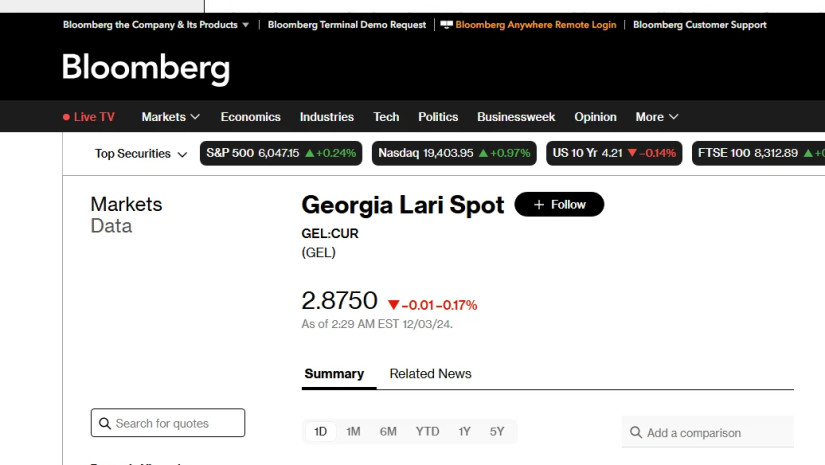Image resolution: width=825 pixels, height=465 pixels.
Task: Switch chart range to 1M
Action: click(353, 432)
